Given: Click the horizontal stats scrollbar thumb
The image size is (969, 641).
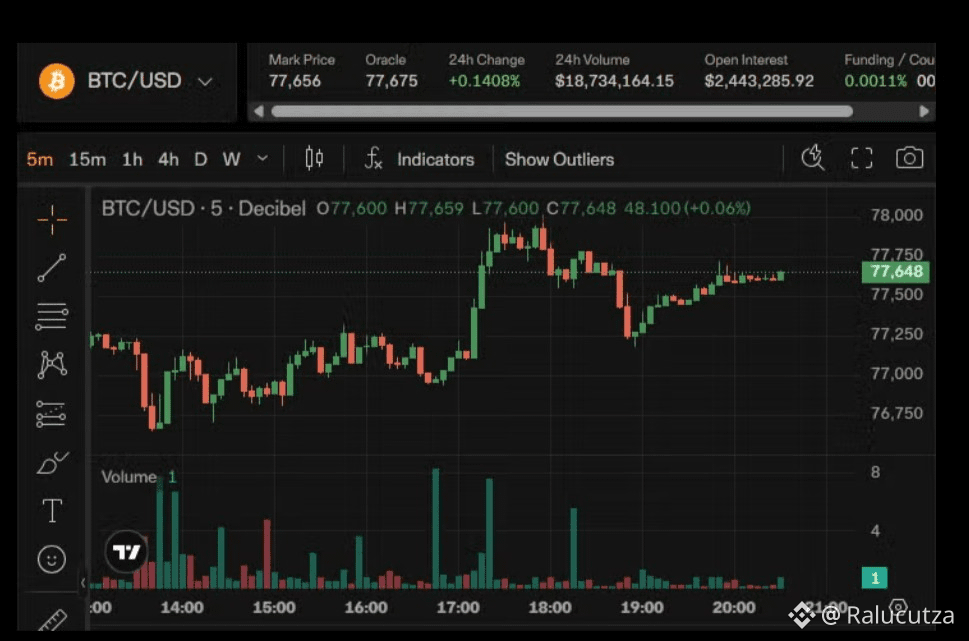Looking at the screenshot, I should point(562,111).
